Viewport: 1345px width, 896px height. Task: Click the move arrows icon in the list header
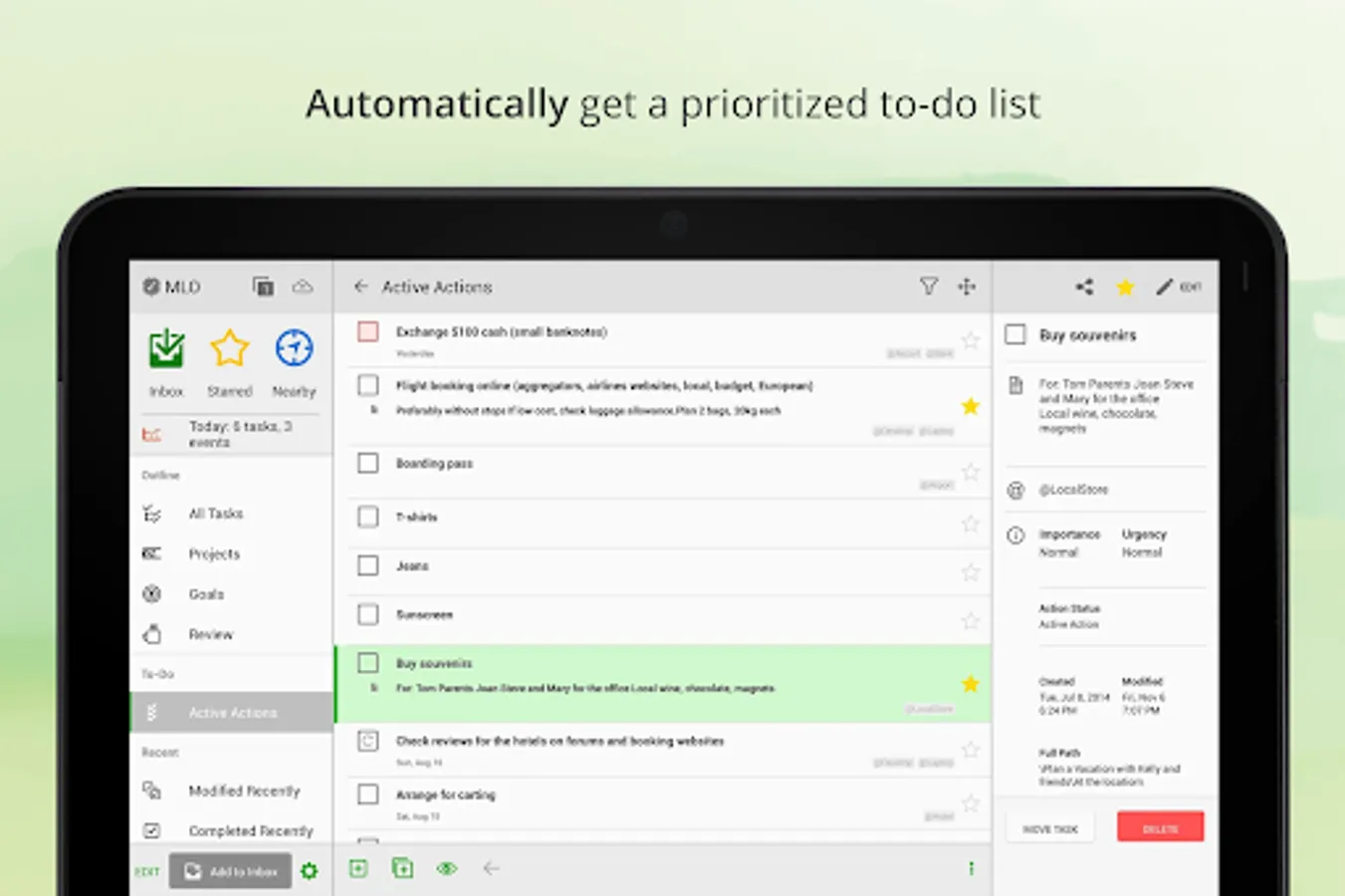967,287
